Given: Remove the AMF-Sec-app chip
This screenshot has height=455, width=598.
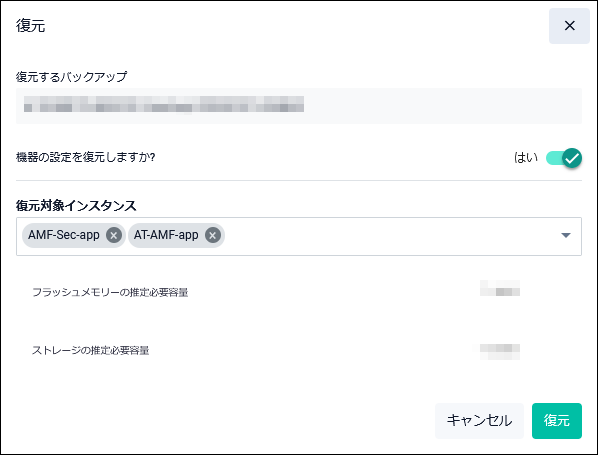Looking at the screenshot, I should point(114,235).
